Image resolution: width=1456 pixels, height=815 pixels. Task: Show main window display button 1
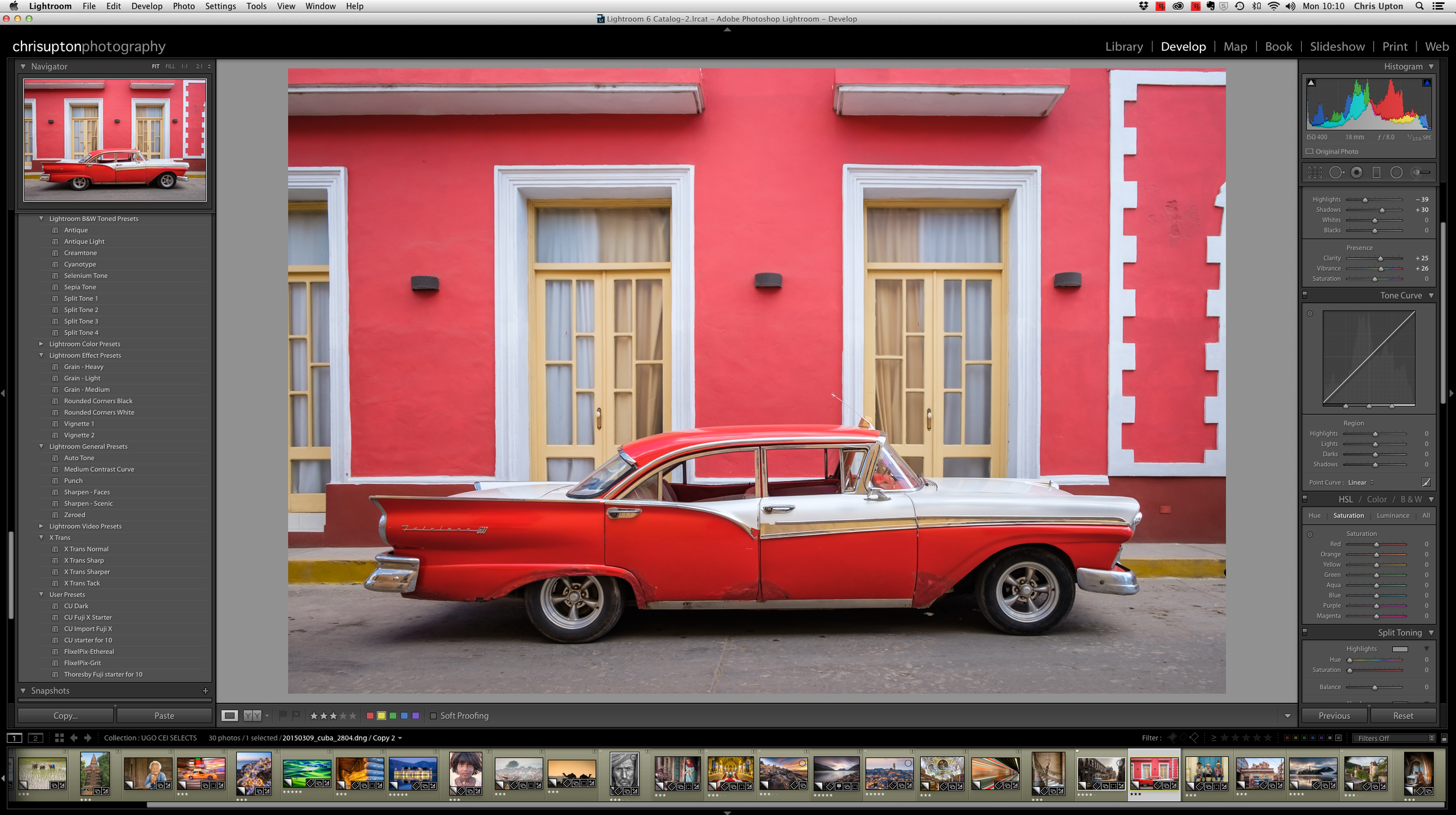click(15, 738)
